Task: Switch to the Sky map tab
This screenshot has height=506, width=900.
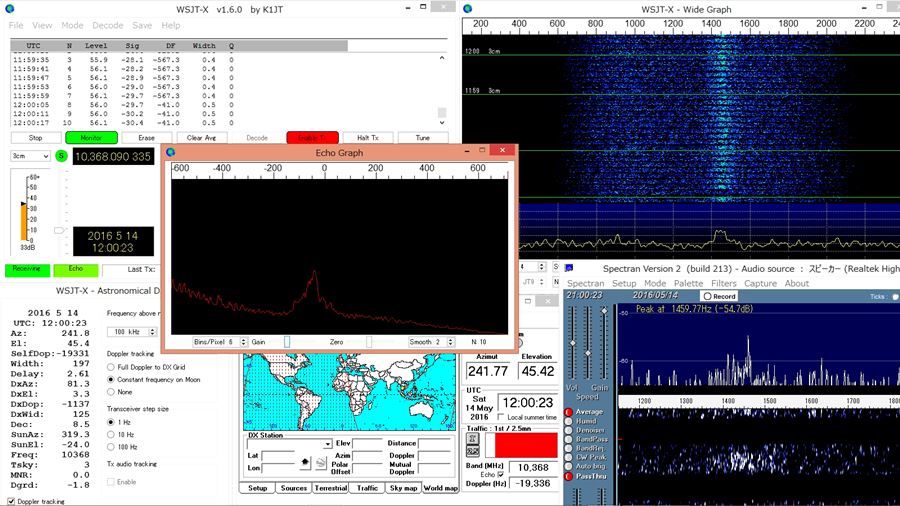Action: pos(404,488)
